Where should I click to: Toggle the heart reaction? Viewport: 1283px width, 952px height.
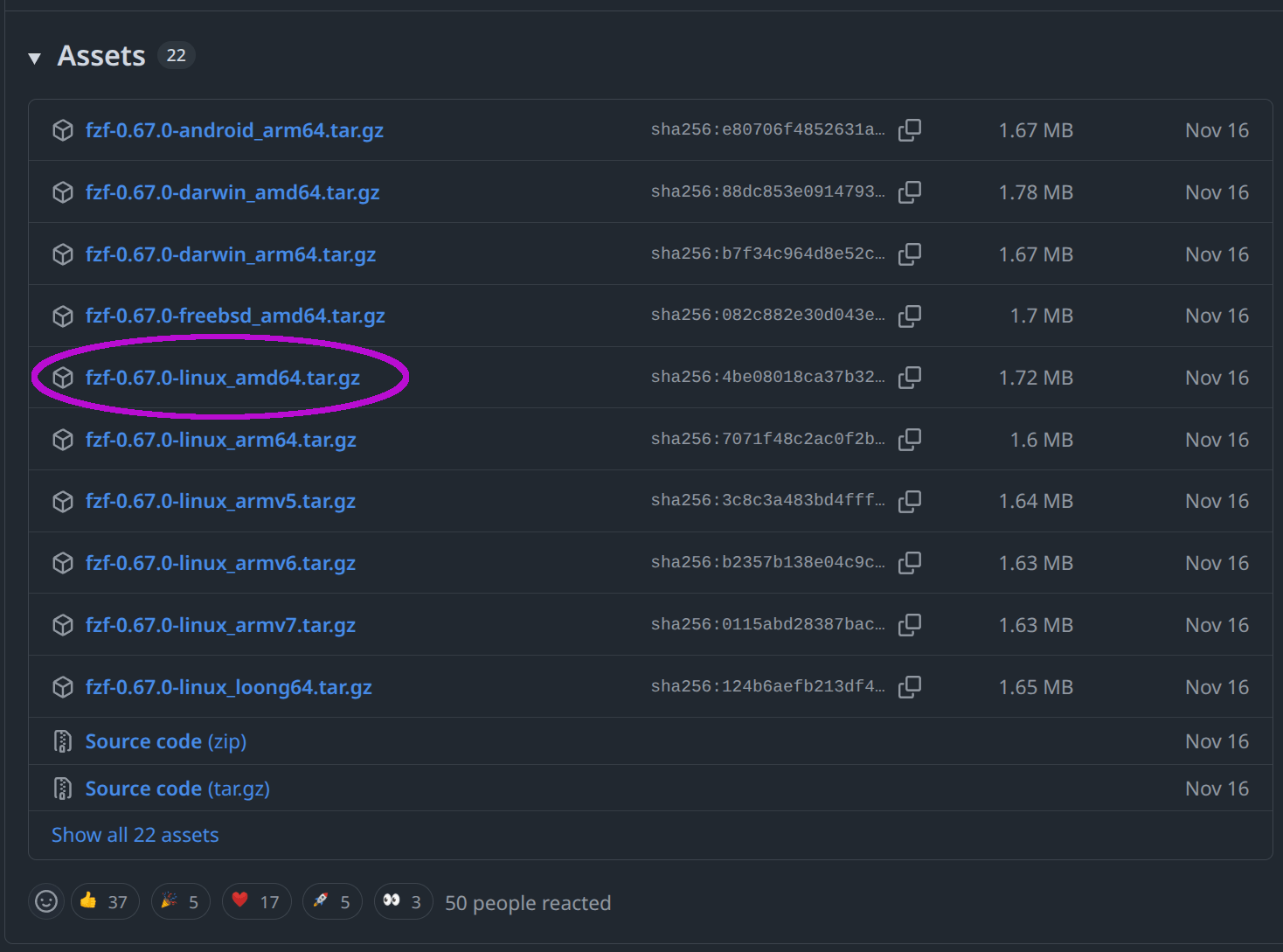[256, 901]
